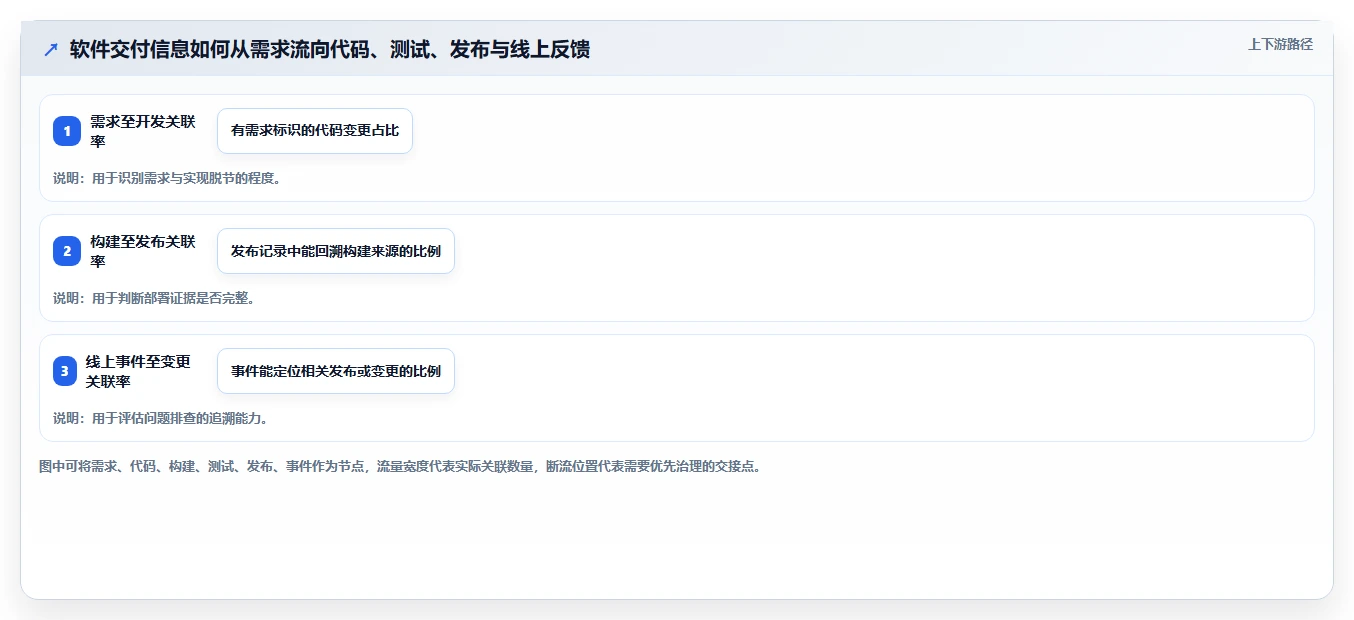Select the number 2 step badge
The image size is (1354, 620).
tap(67, 251)
